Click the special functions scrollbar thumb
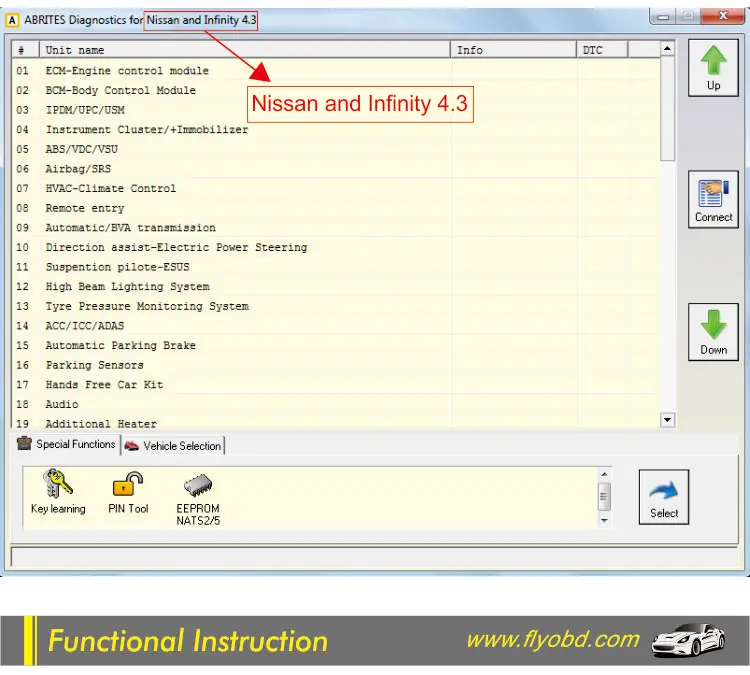The image size is (750, 675). (x=605, y=497)
